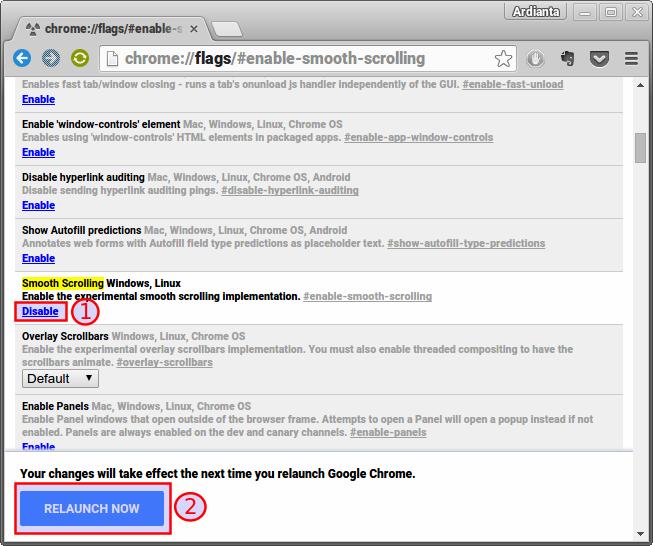Open the #enable-smooth-scrolling anchor link
Screen dimensions: 653x546
point(367,297)
